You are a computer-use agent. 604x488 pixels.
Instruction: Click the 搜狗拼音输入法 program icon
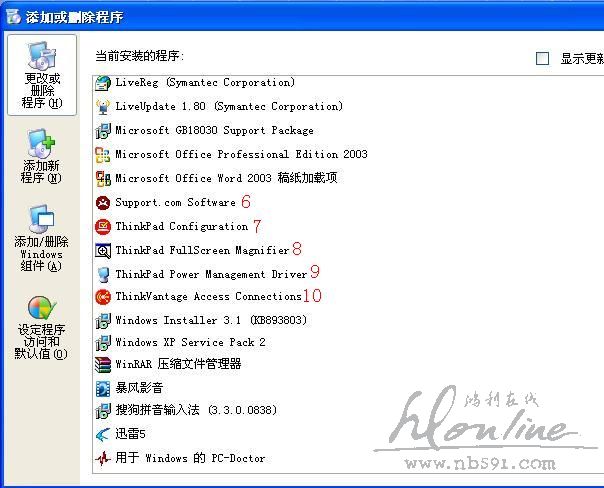pos(103,411)
